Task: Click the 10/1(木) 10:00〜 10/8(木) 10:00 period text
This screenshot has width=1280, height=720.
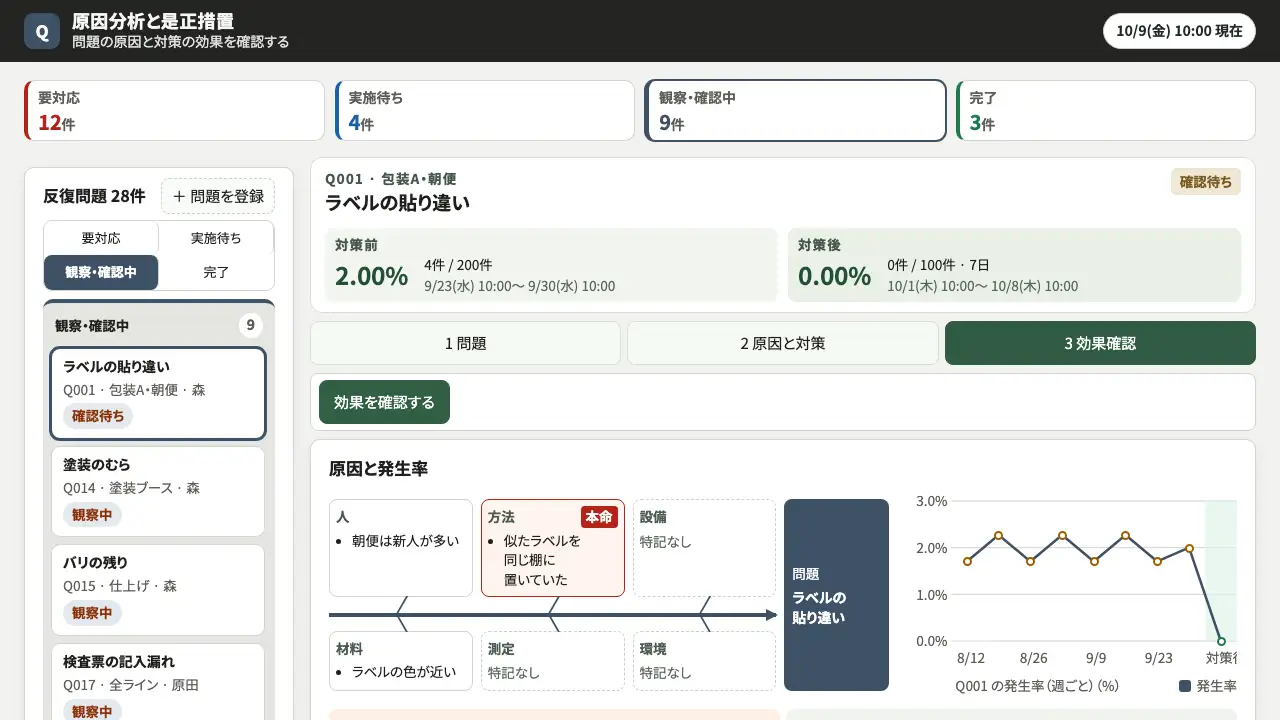Action: pyautogui.click(x=982, y=286)
